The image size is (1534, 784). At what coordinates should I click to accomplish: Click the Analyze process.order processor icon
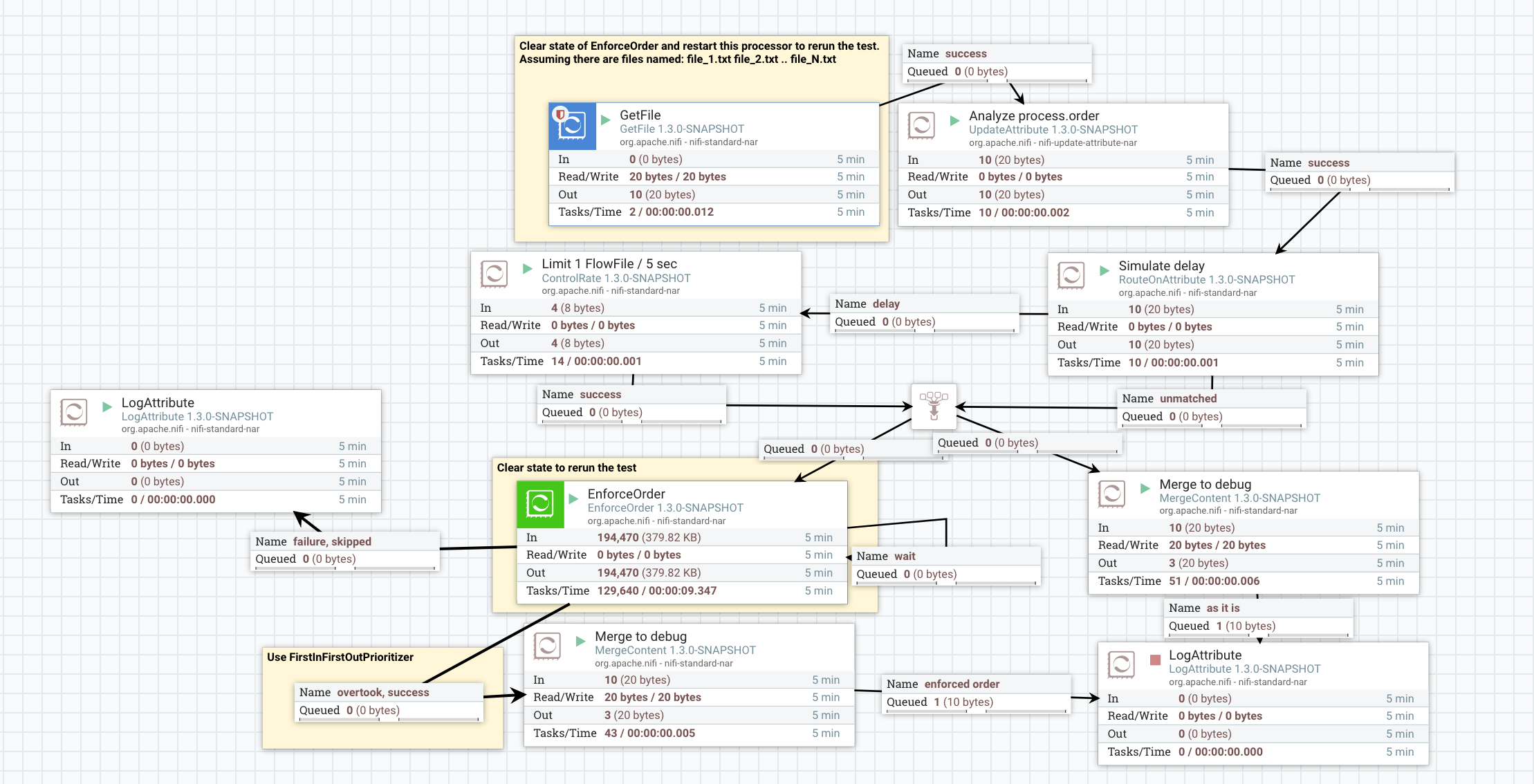[x=921, y=126]
